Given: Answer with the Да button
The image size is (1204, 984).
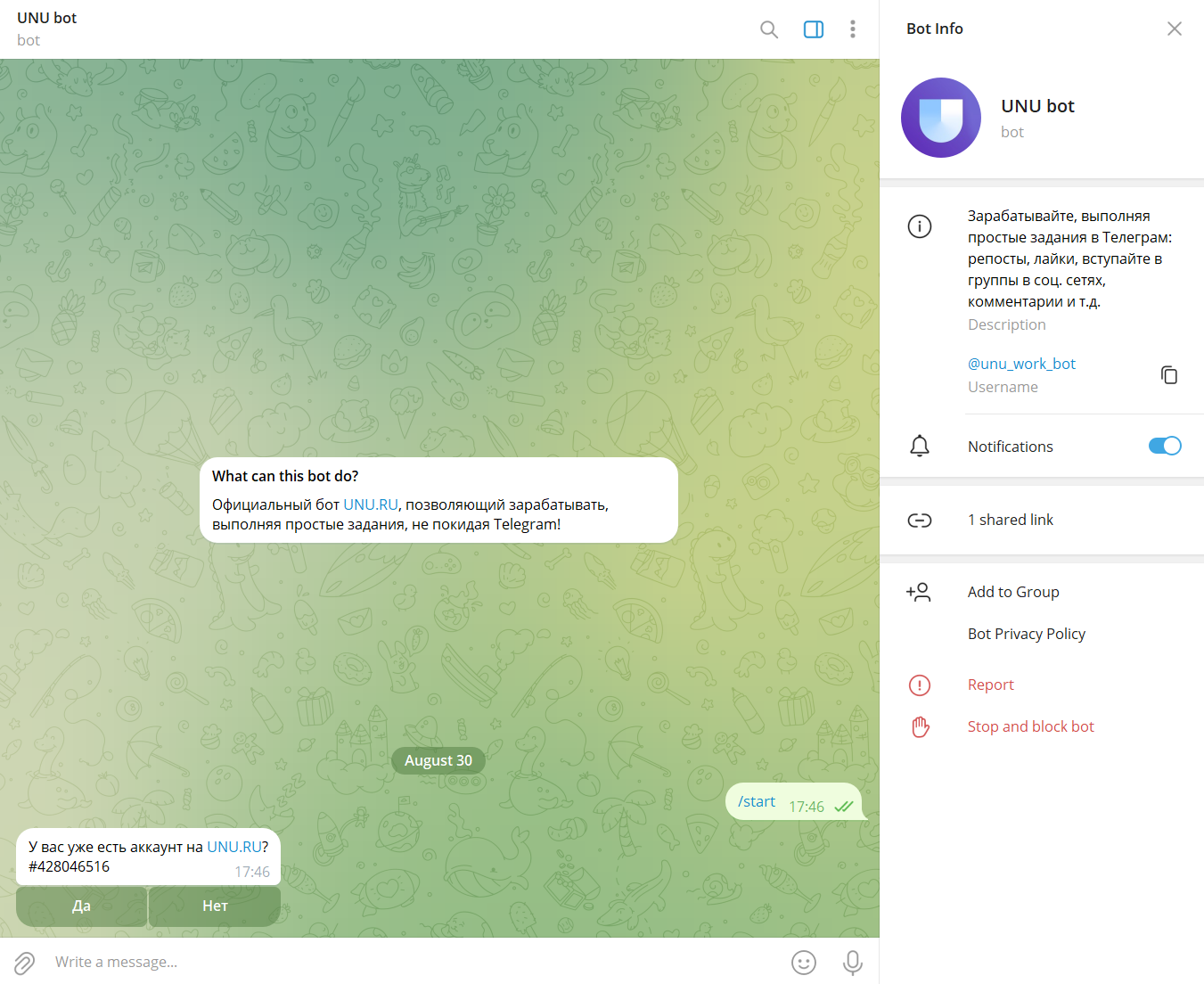Looking at the screenshot, I should pos(81,906).
